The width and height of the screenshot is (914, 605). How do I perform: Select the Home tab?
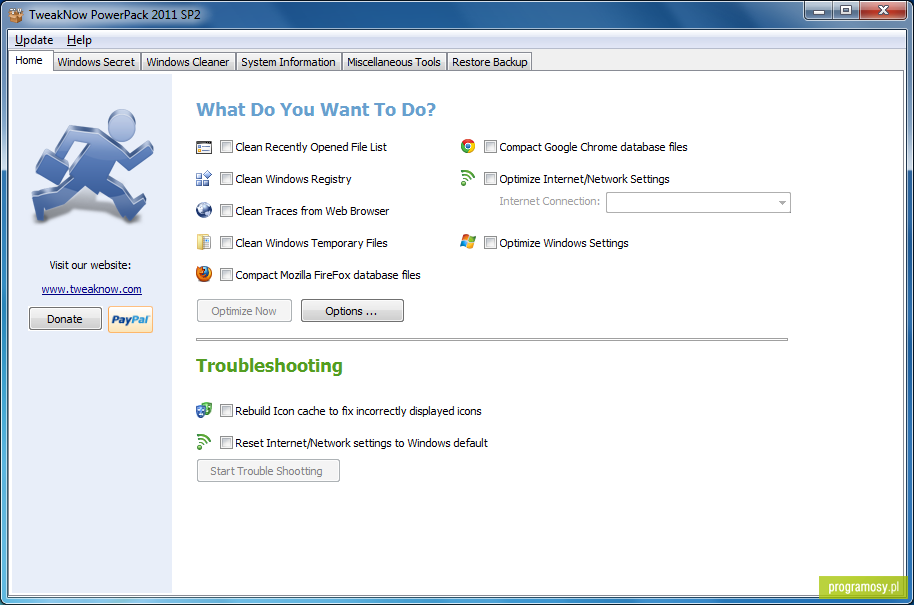click(x=29, y=61)
